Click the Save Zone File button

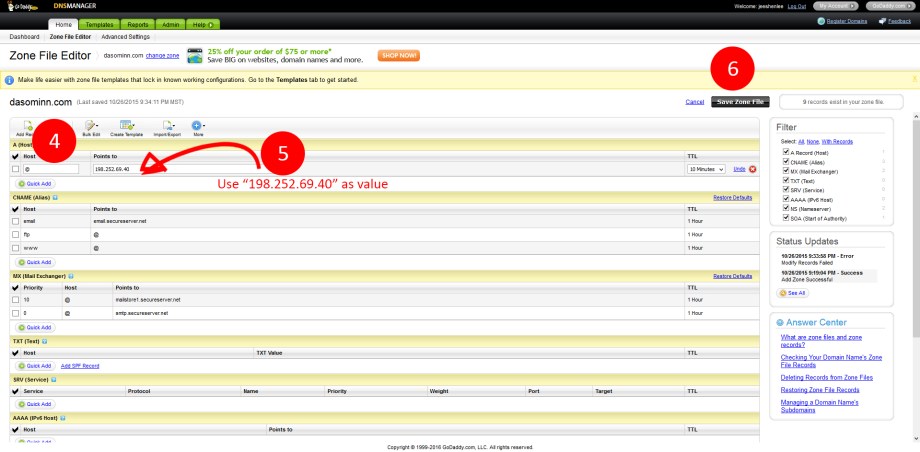(x=740, y=102)
